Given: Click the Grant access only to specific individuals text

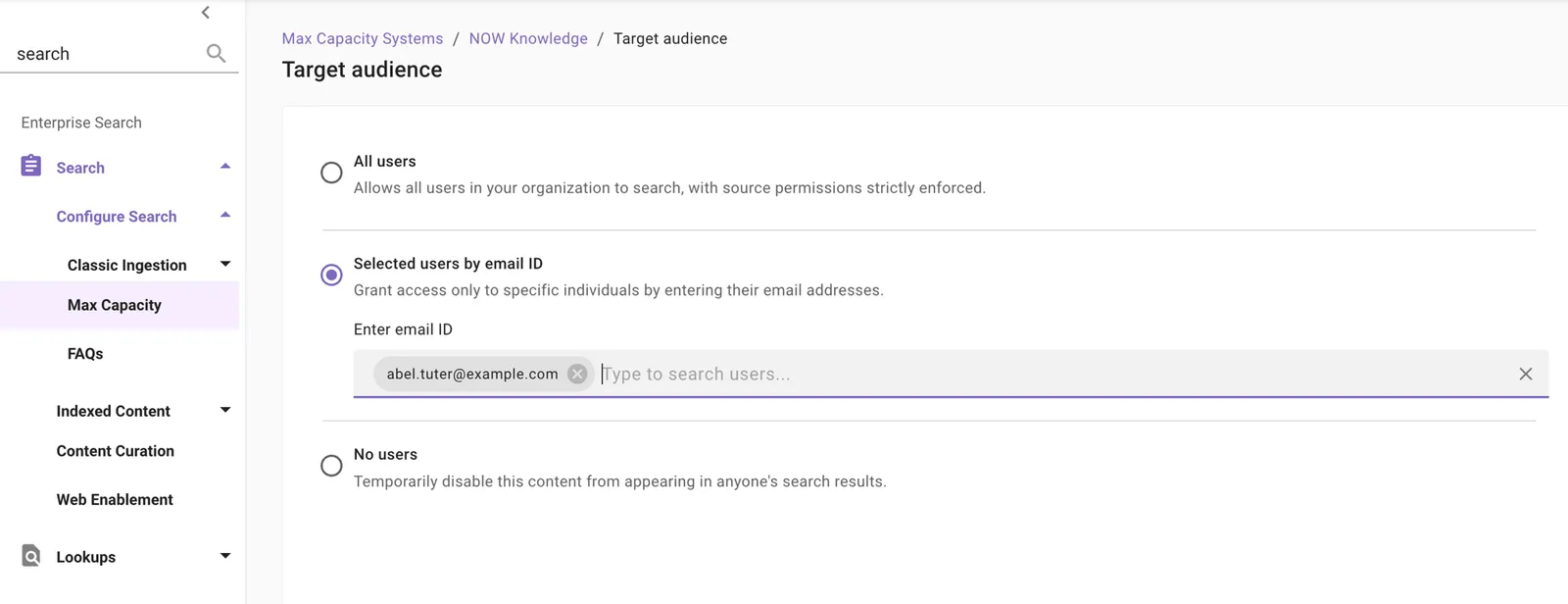Looking at the screenshot, I should click(618, 290).
